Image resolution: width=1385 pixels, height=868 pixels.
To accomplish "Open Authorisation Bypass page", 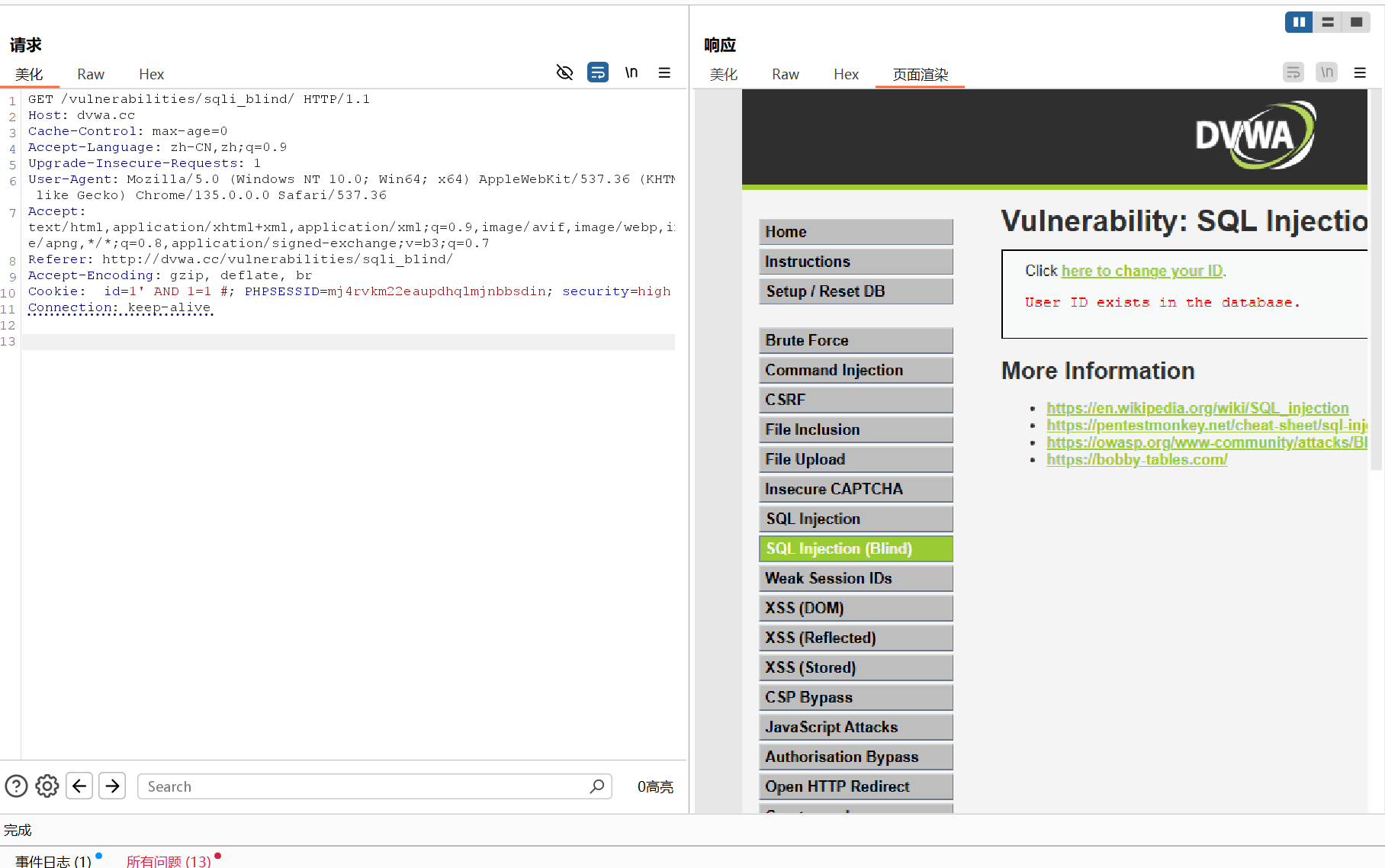I will [856, 757].
